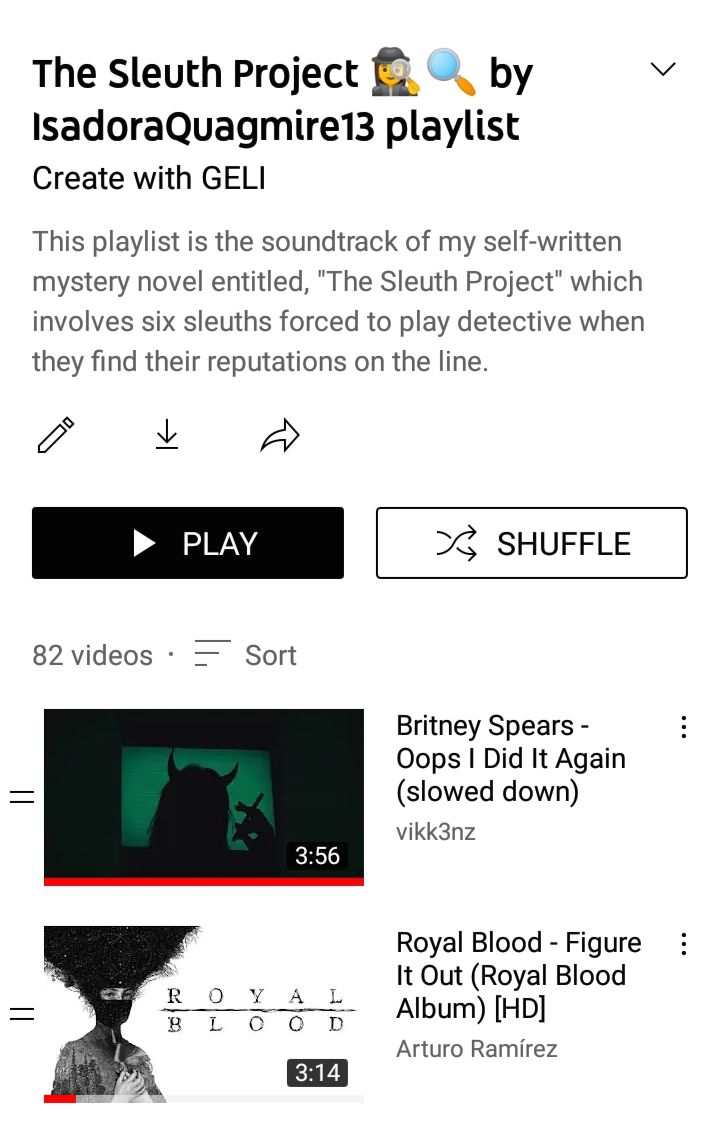Tap the Arturo Ramírez channel name
Image resolution: width=719 pixels, height=1129 pixels.
(476, 1049)
